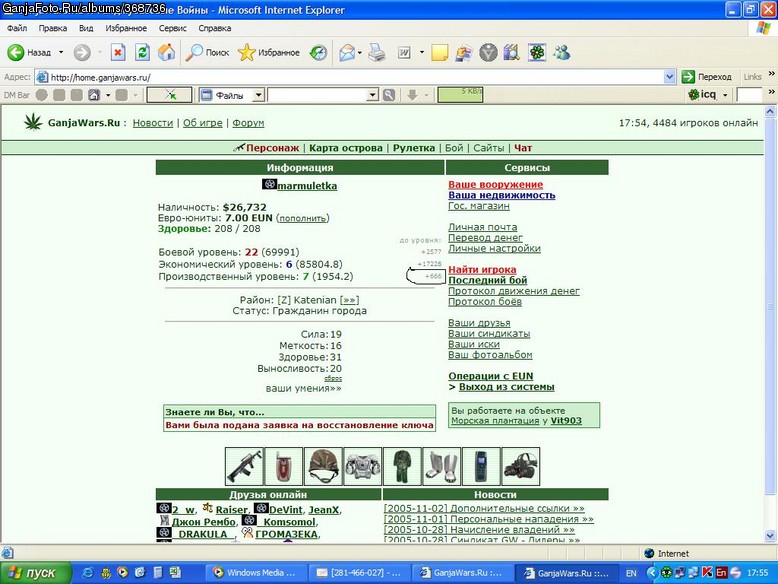Open Ваше вооружение link
778x584 pixels.
(495, 185)
